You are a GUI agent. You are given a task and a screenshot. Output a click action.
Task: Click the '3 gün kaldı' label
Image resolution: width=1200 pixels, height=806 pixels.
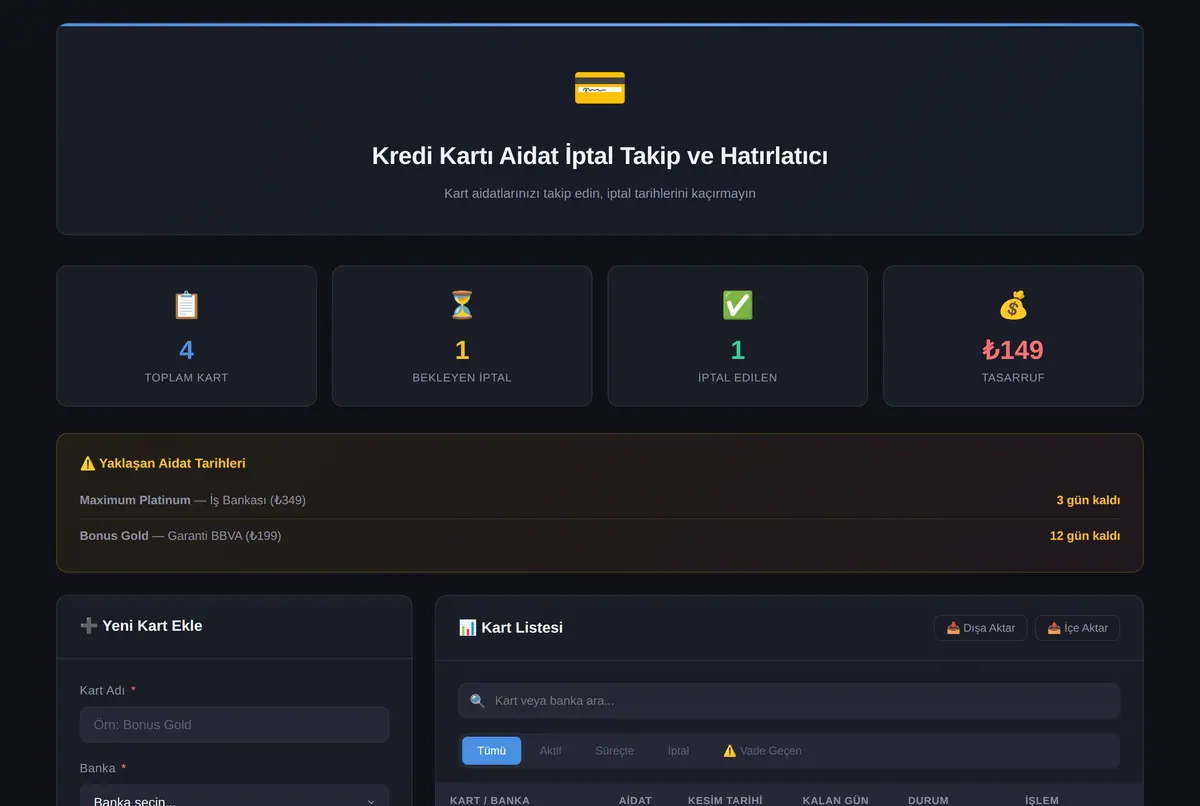coord(1088,500)
